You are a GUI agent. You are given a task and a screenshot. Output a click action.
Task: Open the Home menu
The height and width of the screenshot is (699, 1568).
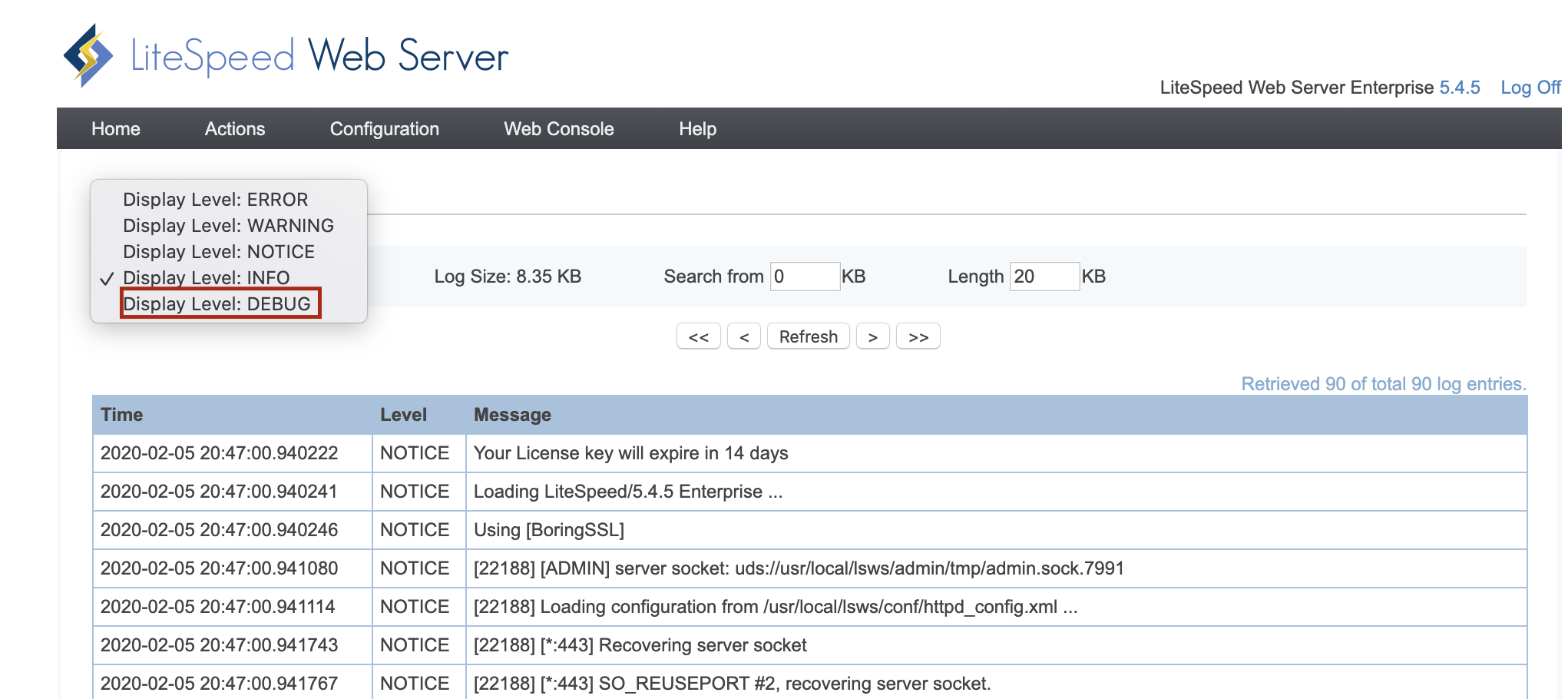pyautogui.click(x=116, y=129)
